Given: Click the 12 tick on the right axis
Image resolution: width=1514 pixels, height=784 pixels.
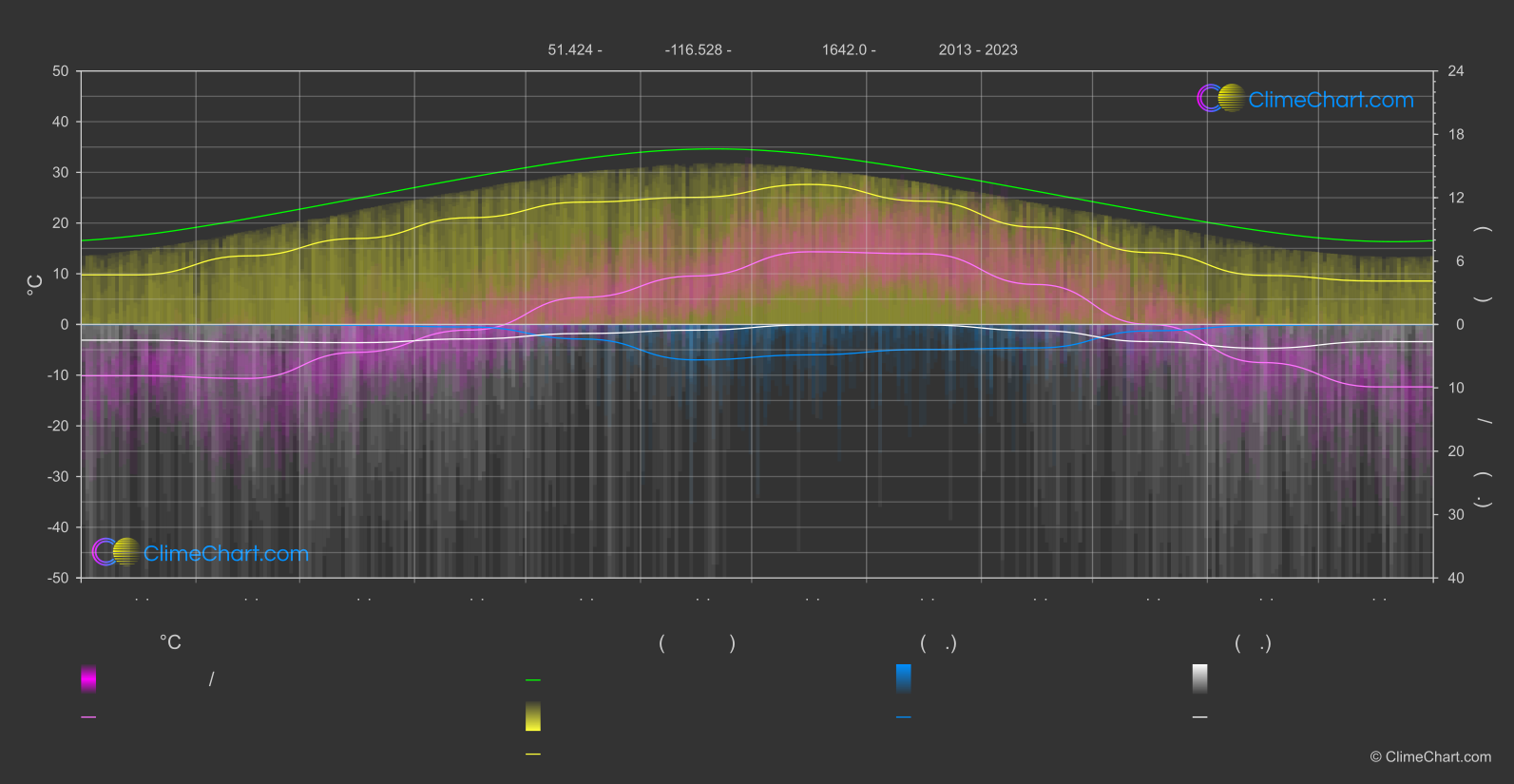Looking at the screenshot, I should pos(1456,198).
